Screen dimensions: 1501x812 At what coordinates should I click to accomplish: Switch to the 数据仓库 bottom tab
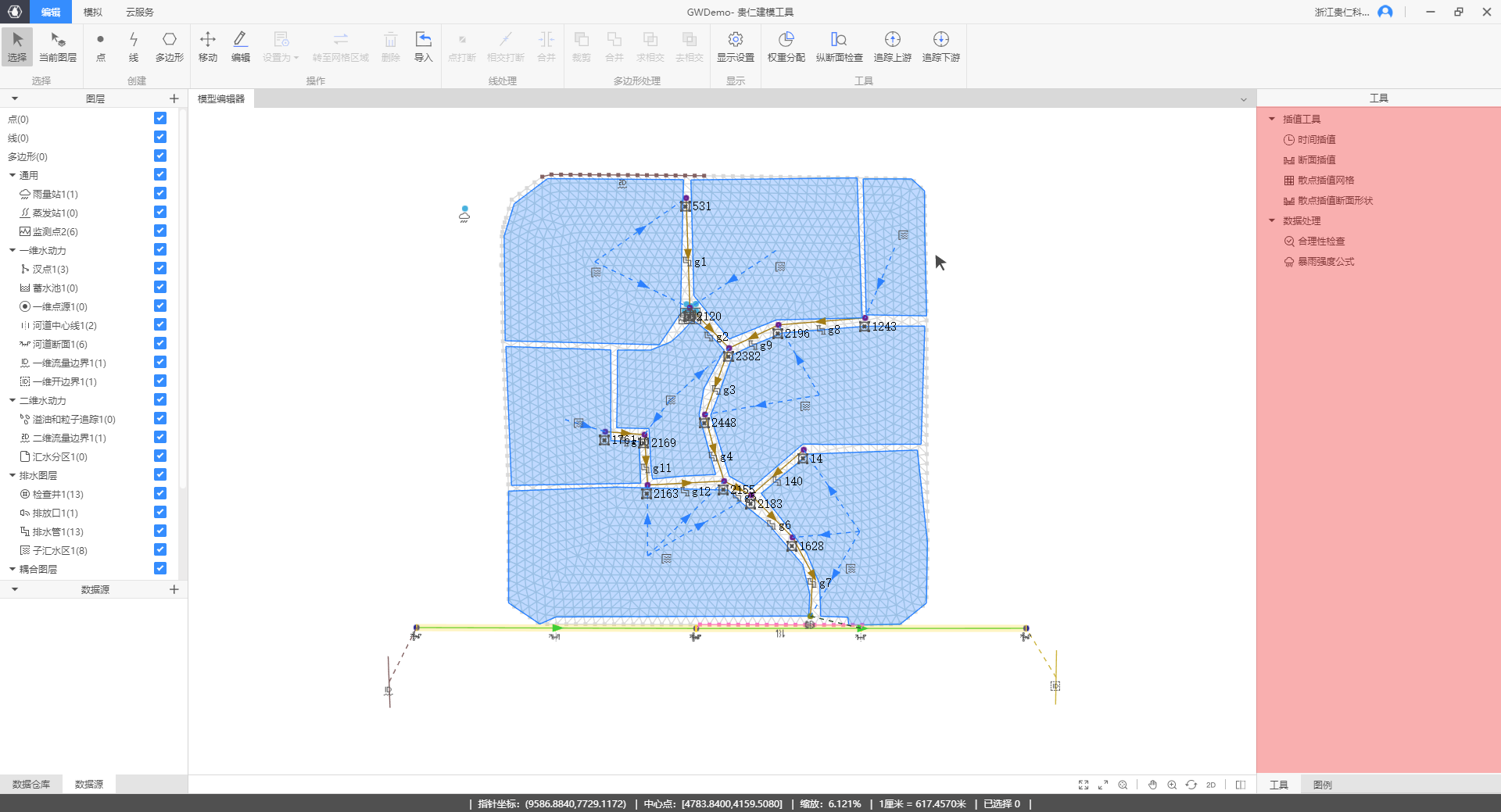(x=31, y=784)
